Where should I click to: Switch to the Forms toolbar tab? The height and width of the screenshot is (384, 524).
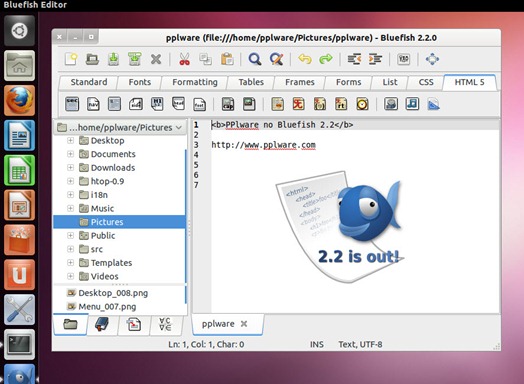pos(349,82)
